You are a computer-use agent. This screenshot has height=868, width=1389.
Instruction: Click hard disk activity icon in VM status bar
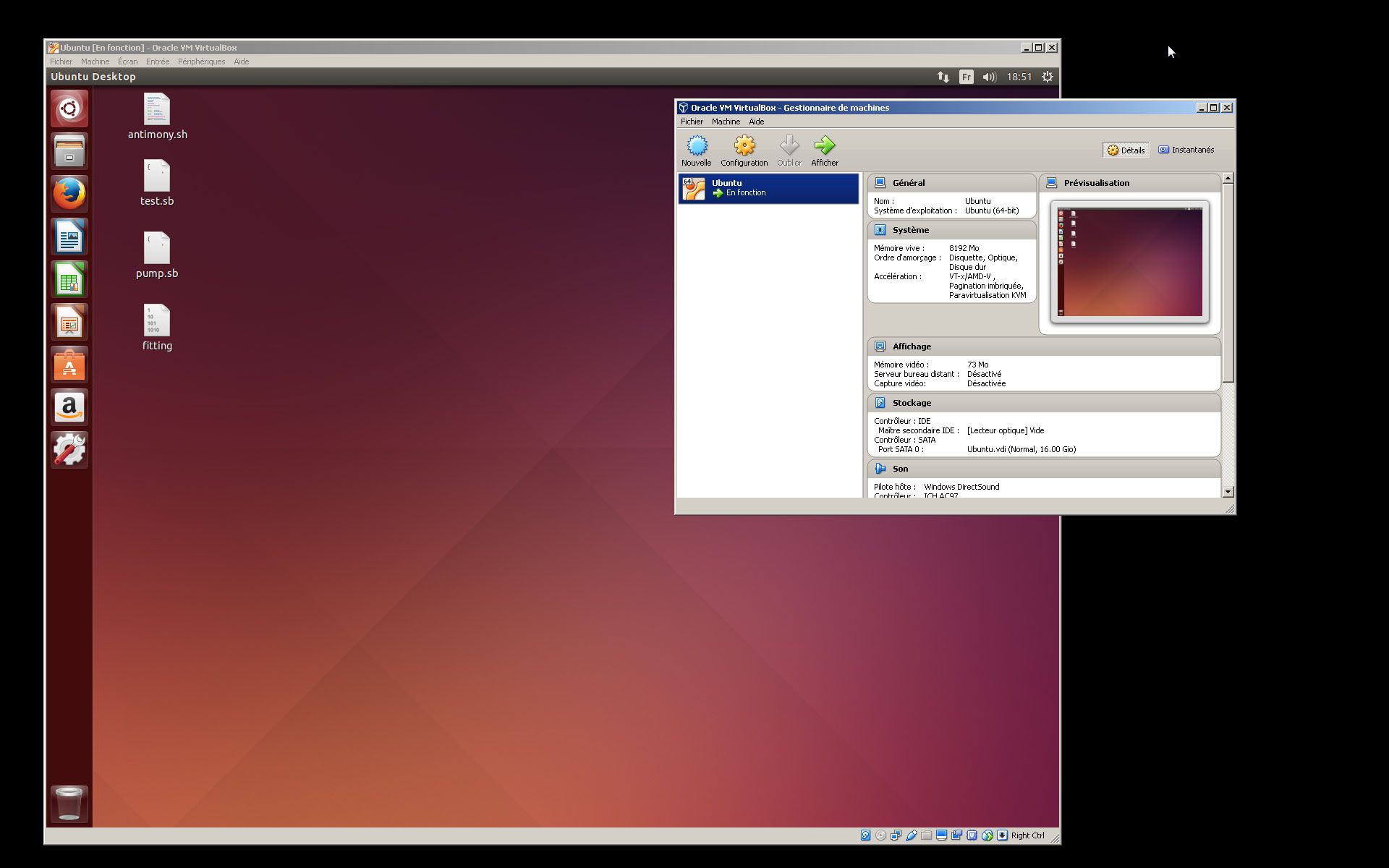[866, 835]
